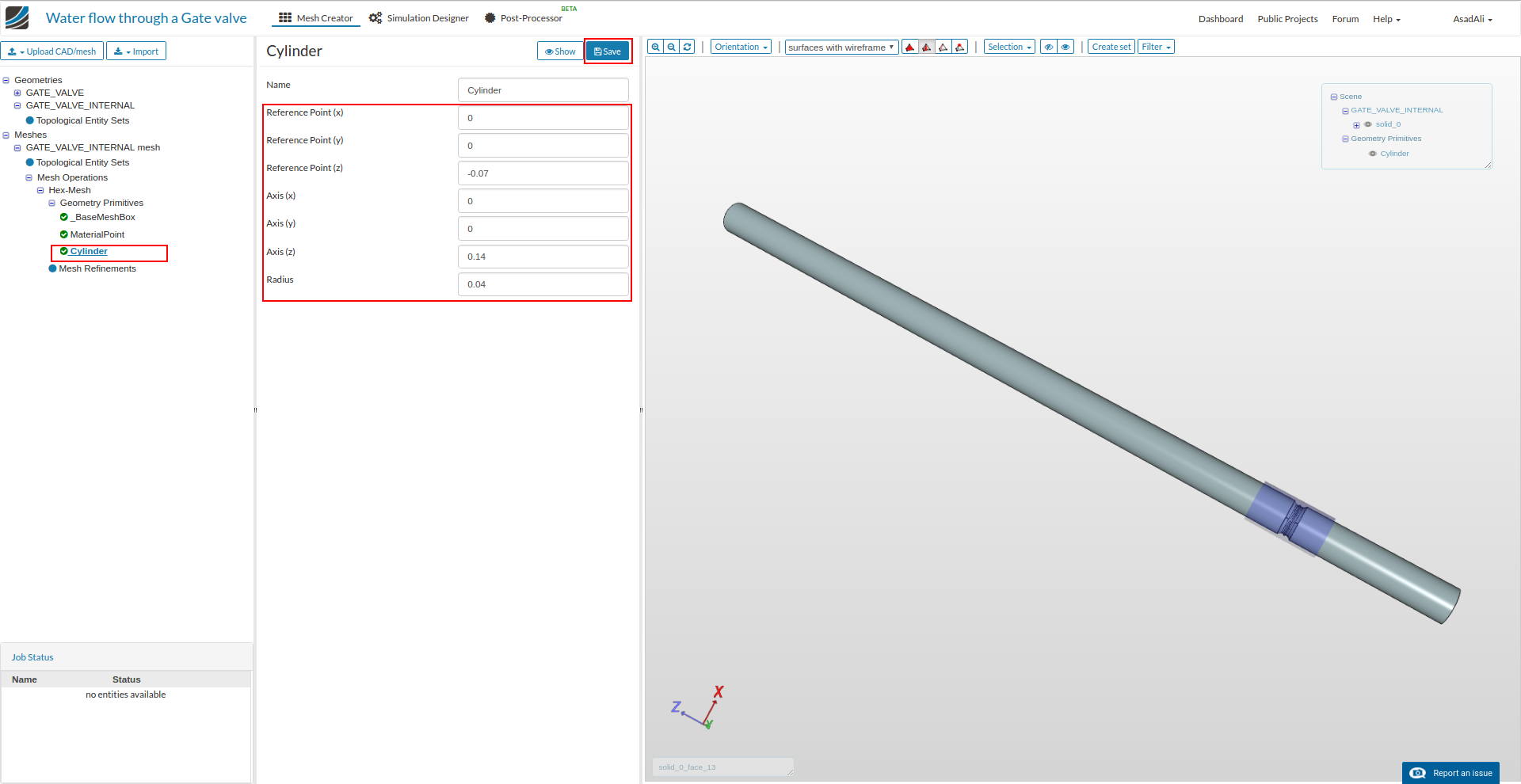Image resolution: width=1521 pixels, height=784 pixels.
Task: Save the Cylinder settings
Action: [x=608, y=51]
